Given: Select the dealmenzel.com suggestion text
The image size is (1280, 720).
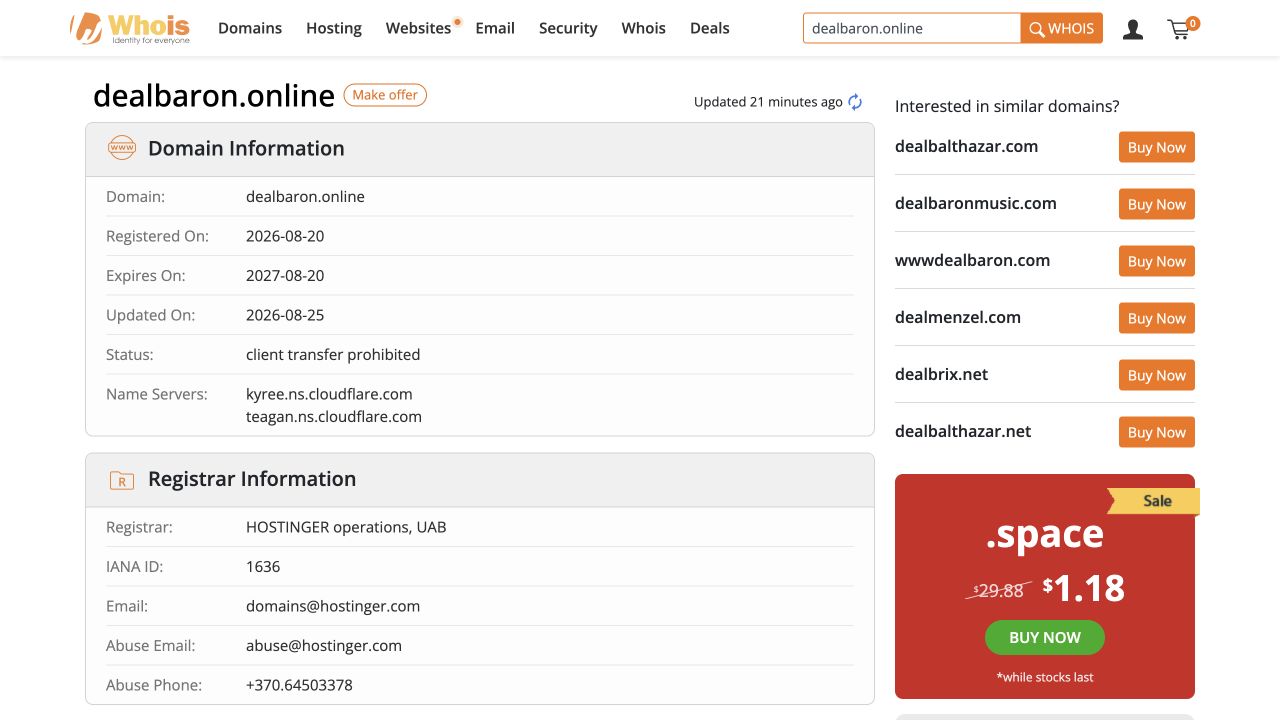Looking at the screenshot, I should pos(958,317).
